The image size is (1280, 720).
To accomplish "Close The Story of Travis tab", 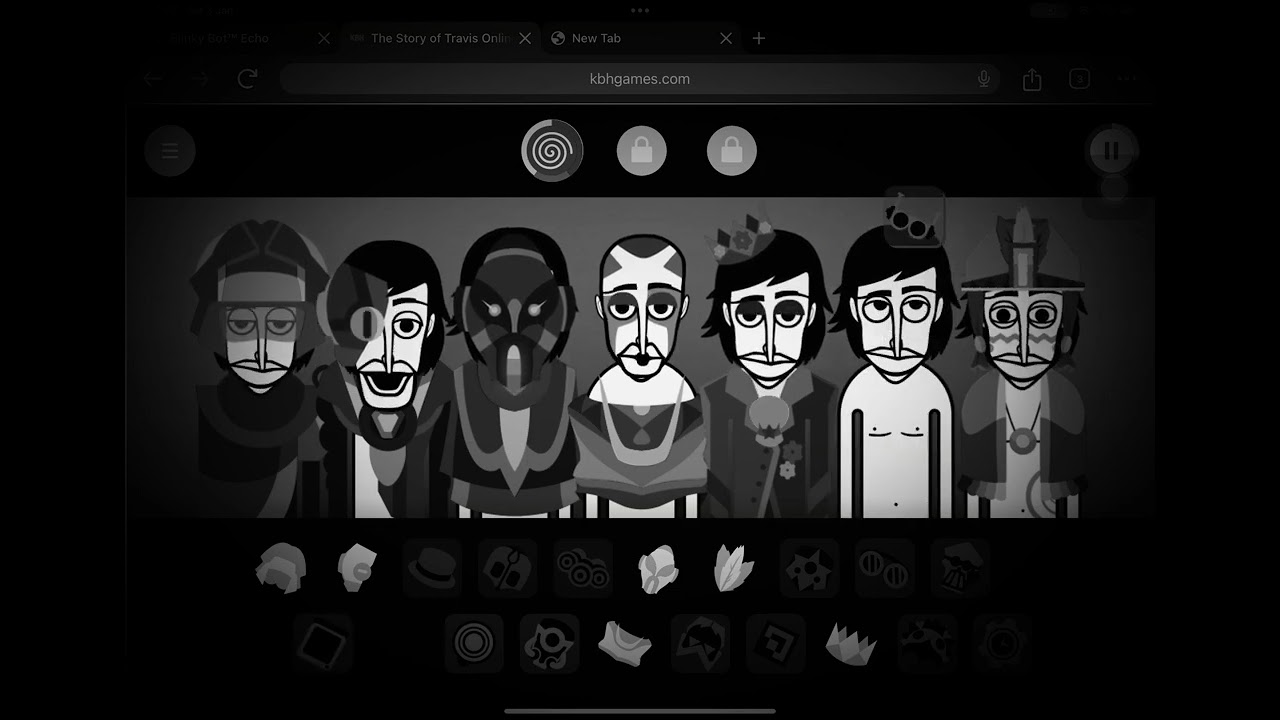I will [x=525, y=38].
